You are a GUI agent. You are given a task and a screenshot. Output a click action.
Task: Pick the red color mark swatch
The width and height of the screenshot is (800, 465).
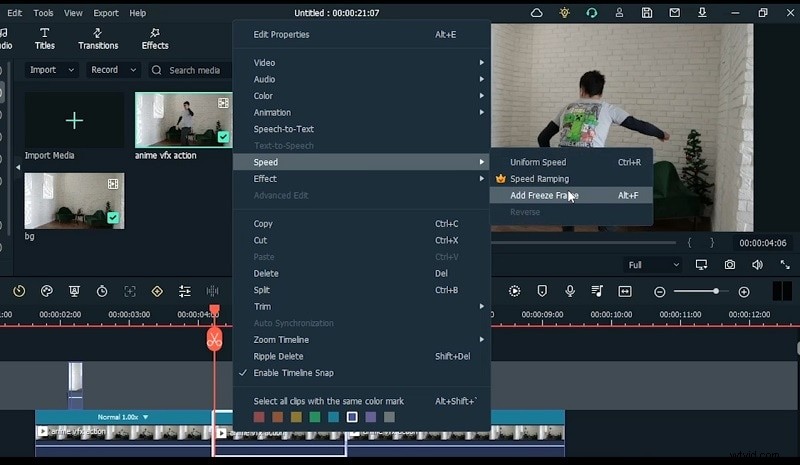259,417
